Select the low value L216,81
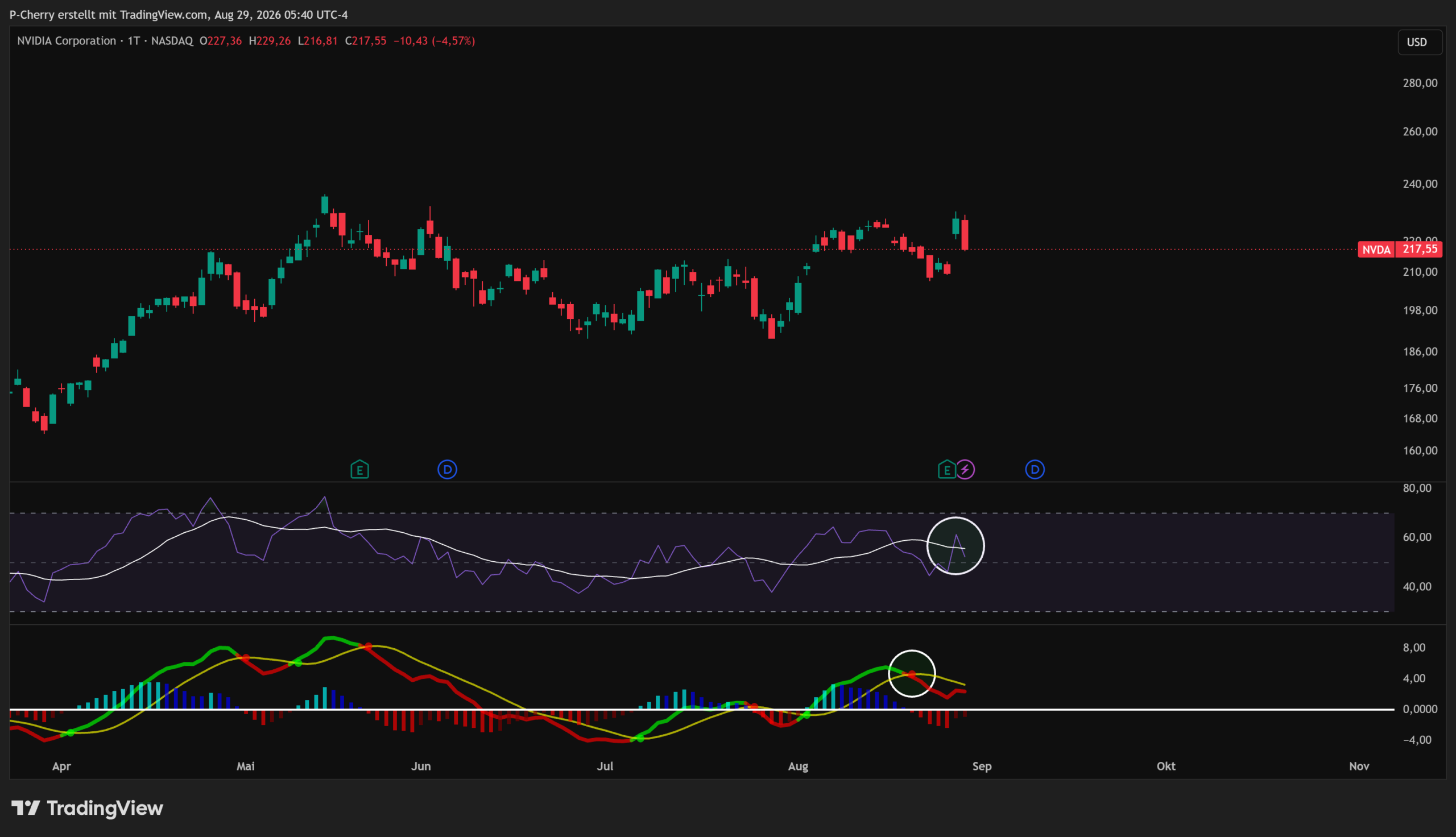Viewport: 1456px width, 837px height. [317, 41]
